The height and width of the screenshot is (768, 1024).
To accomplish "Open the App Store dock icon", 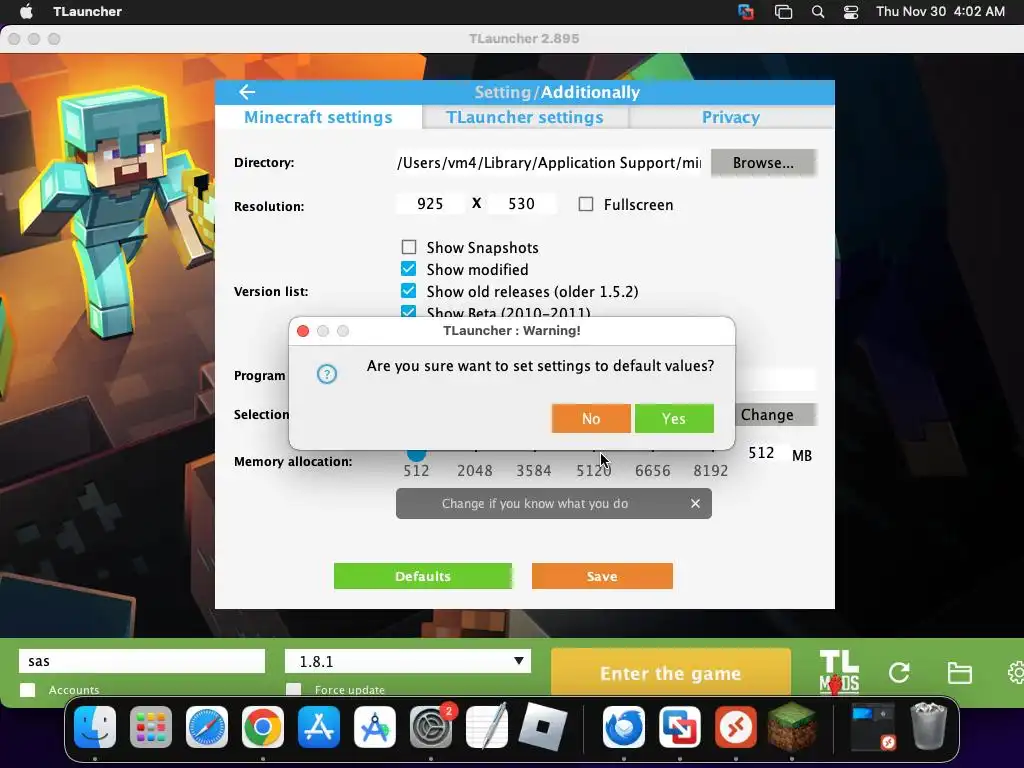I will [x=319, y=727].
